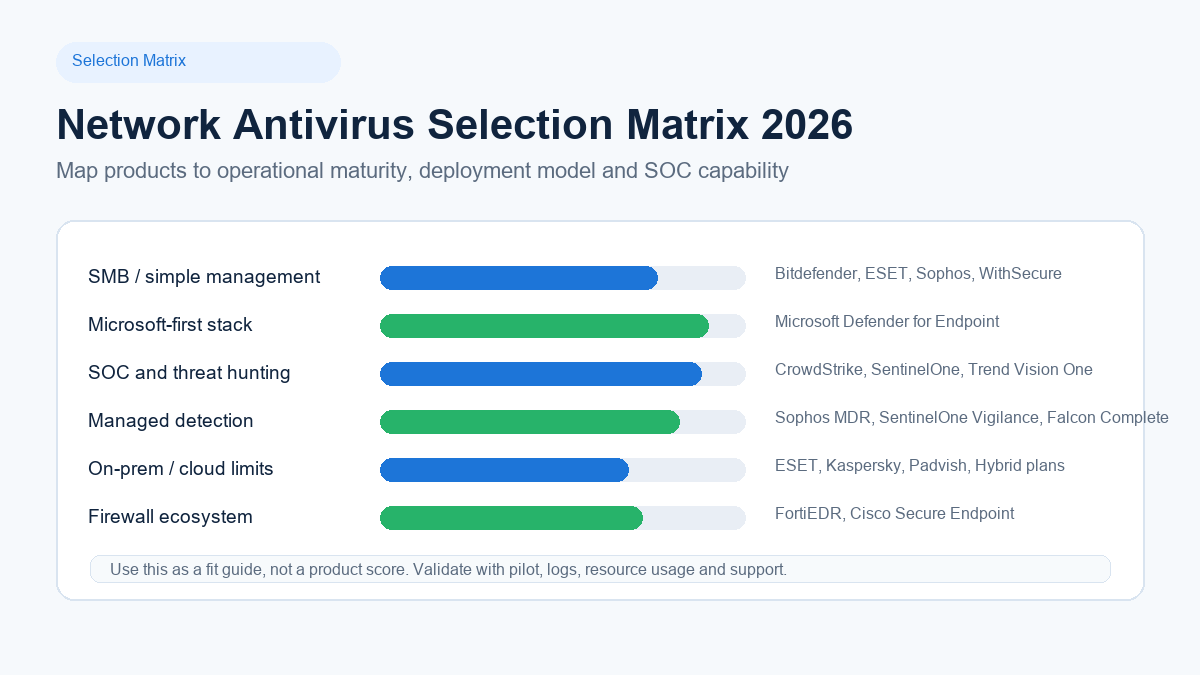Click the SOC and threat hunting label

tap(189, 373)
